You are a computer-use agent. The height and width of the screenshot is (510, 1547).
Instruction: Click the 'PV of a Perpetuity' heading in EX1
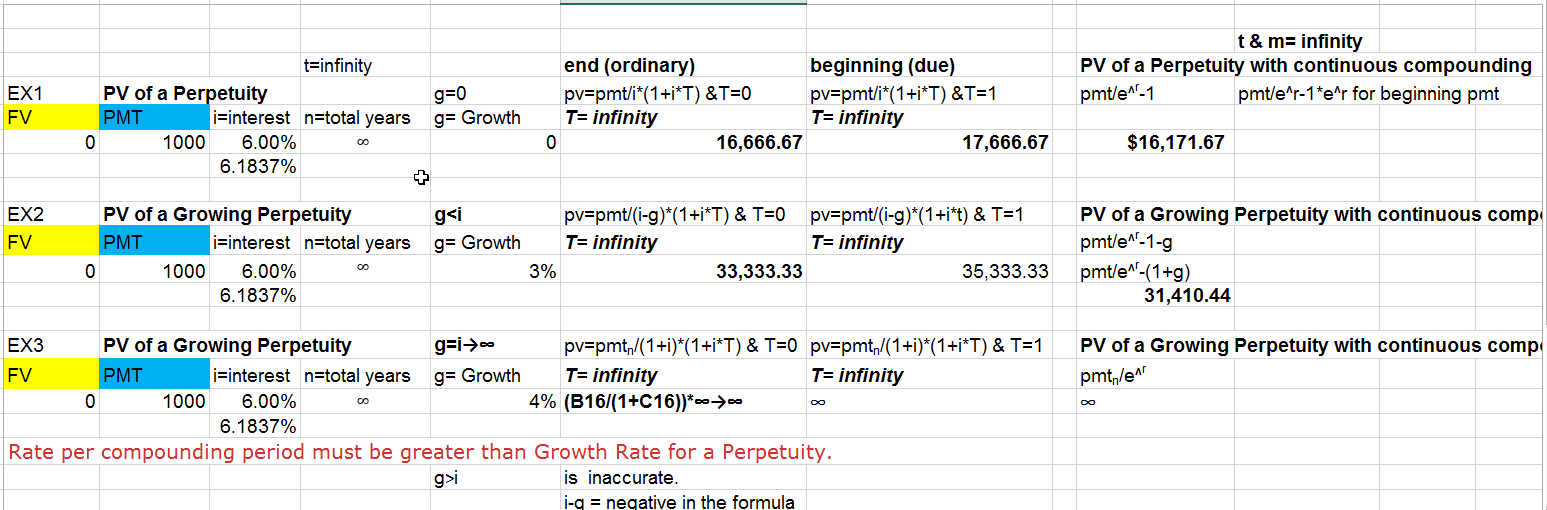(185, 93)
